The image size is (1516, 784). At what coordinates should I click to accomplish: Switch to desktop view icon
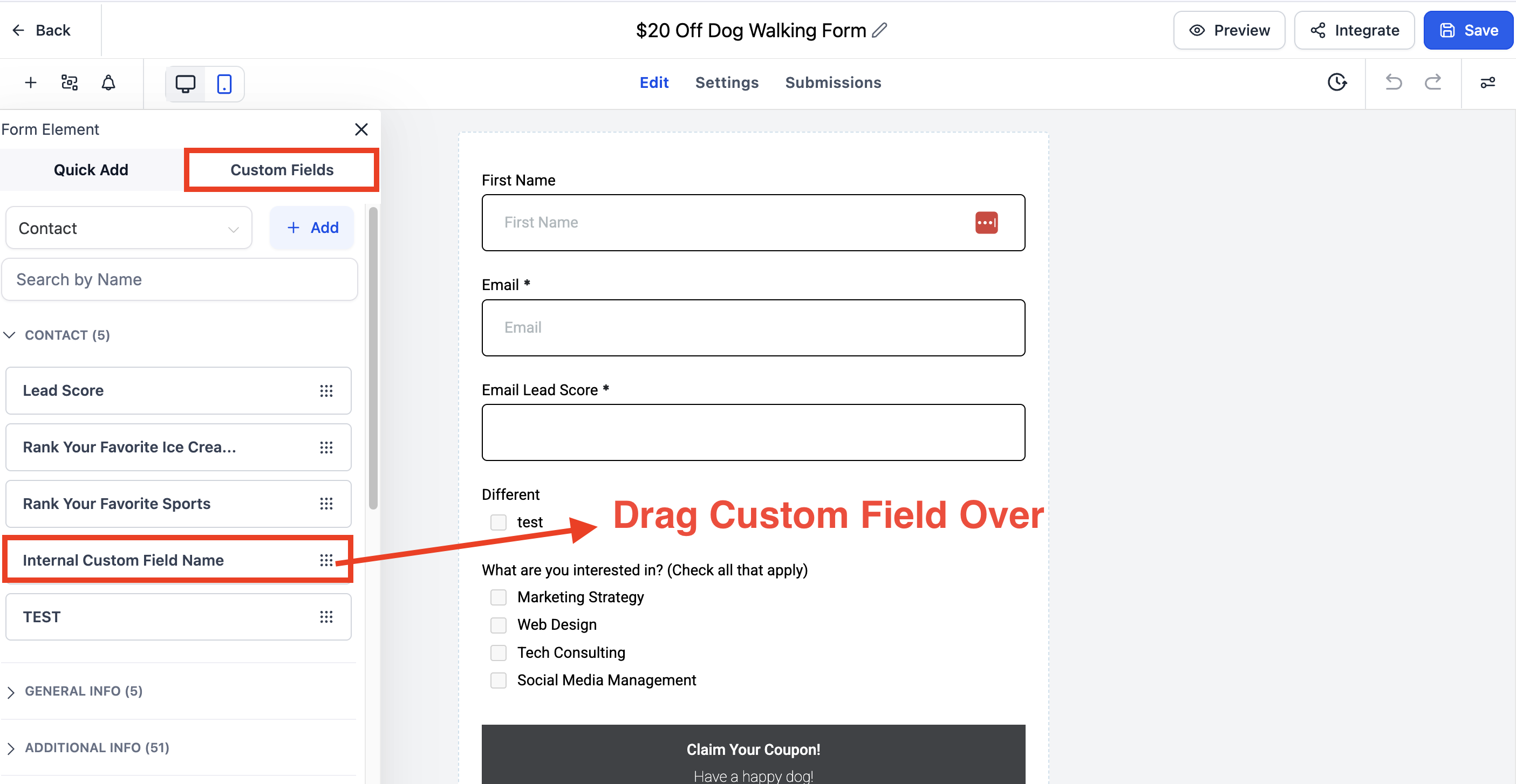pyautogui.click(x=186, y=84)
